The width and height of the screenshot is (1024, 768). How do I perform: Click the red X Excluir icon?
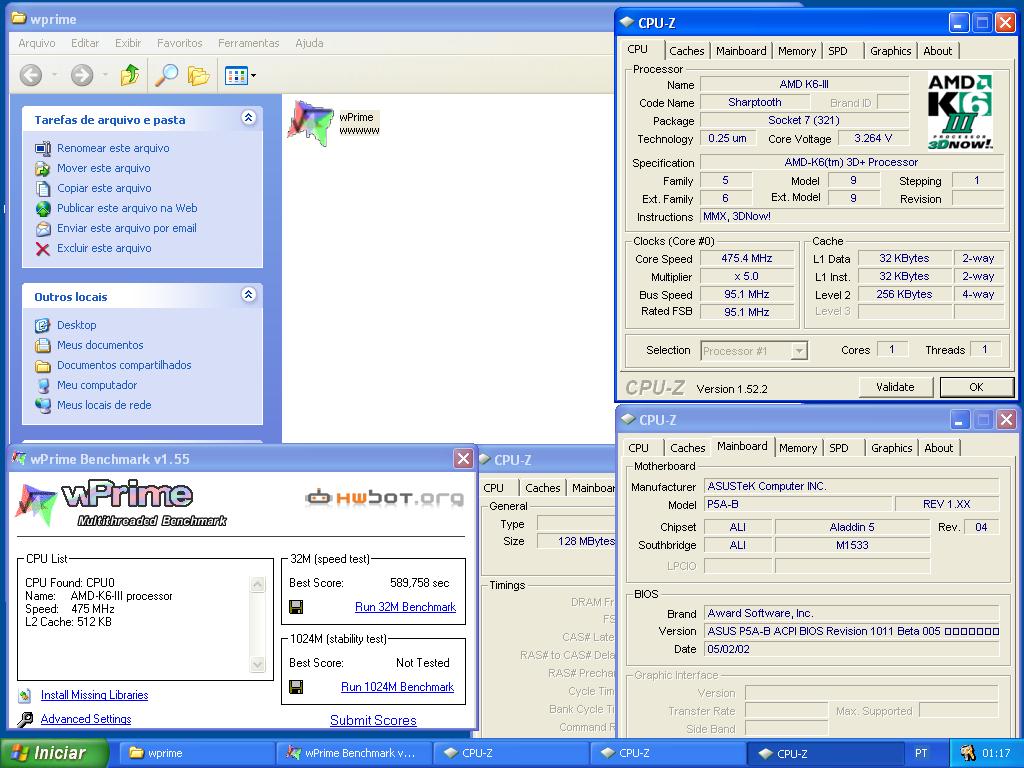42,249
